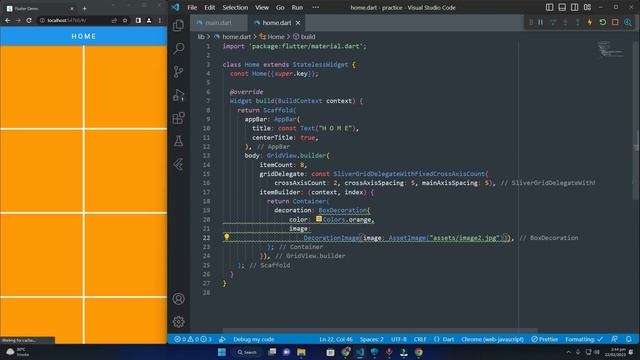
Task: Click the build method breadcrumb
Action: 304,37
